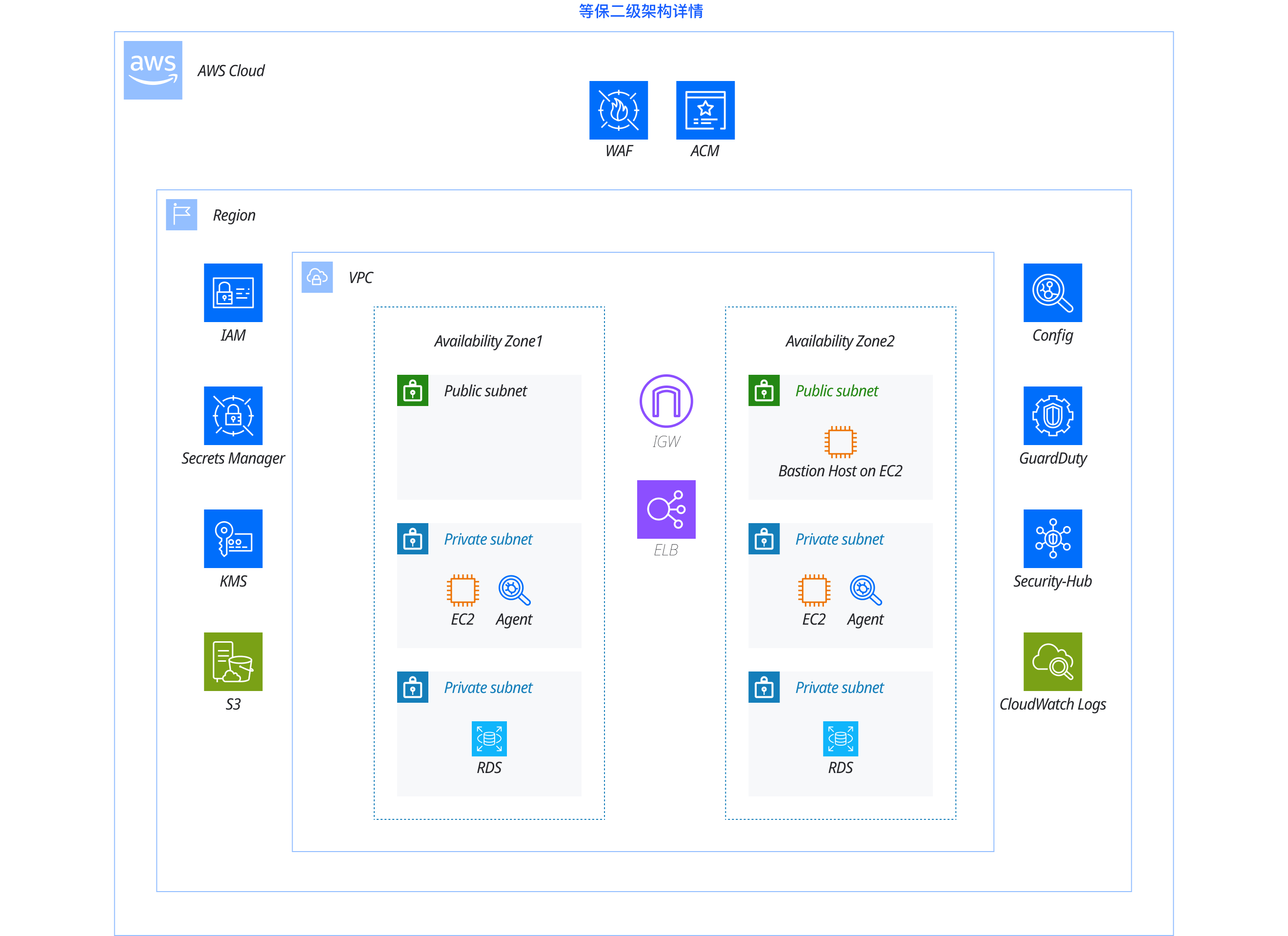Click the Security-Hub icon
Screen dimensions: 1288x936
coord(1052,538)
